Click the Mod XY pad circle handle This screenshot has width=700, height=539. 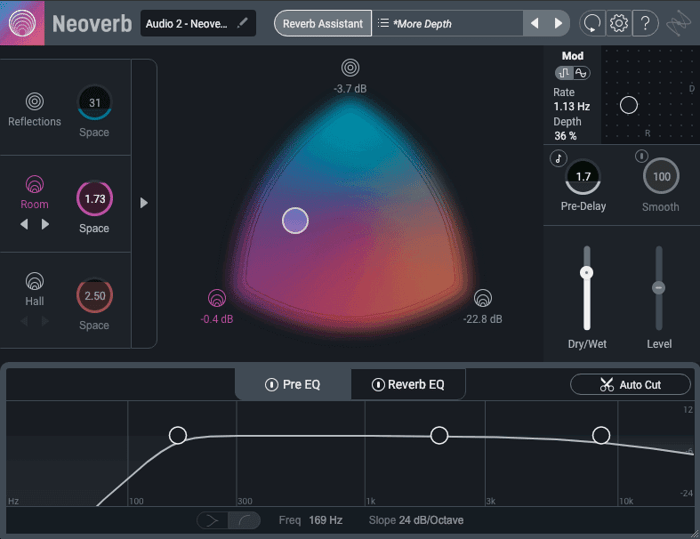(629, 105)
